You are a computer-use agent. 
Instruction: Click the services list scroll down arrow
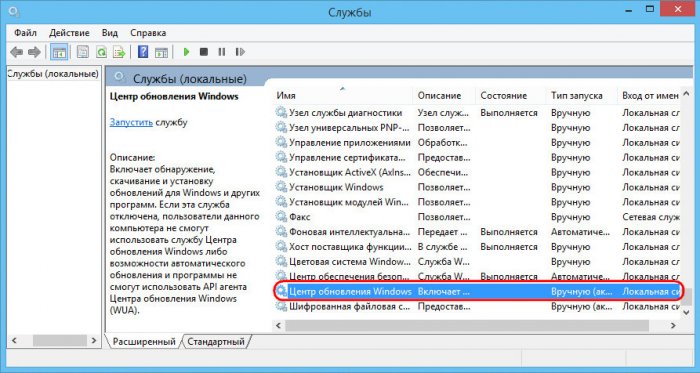point(687,313)
